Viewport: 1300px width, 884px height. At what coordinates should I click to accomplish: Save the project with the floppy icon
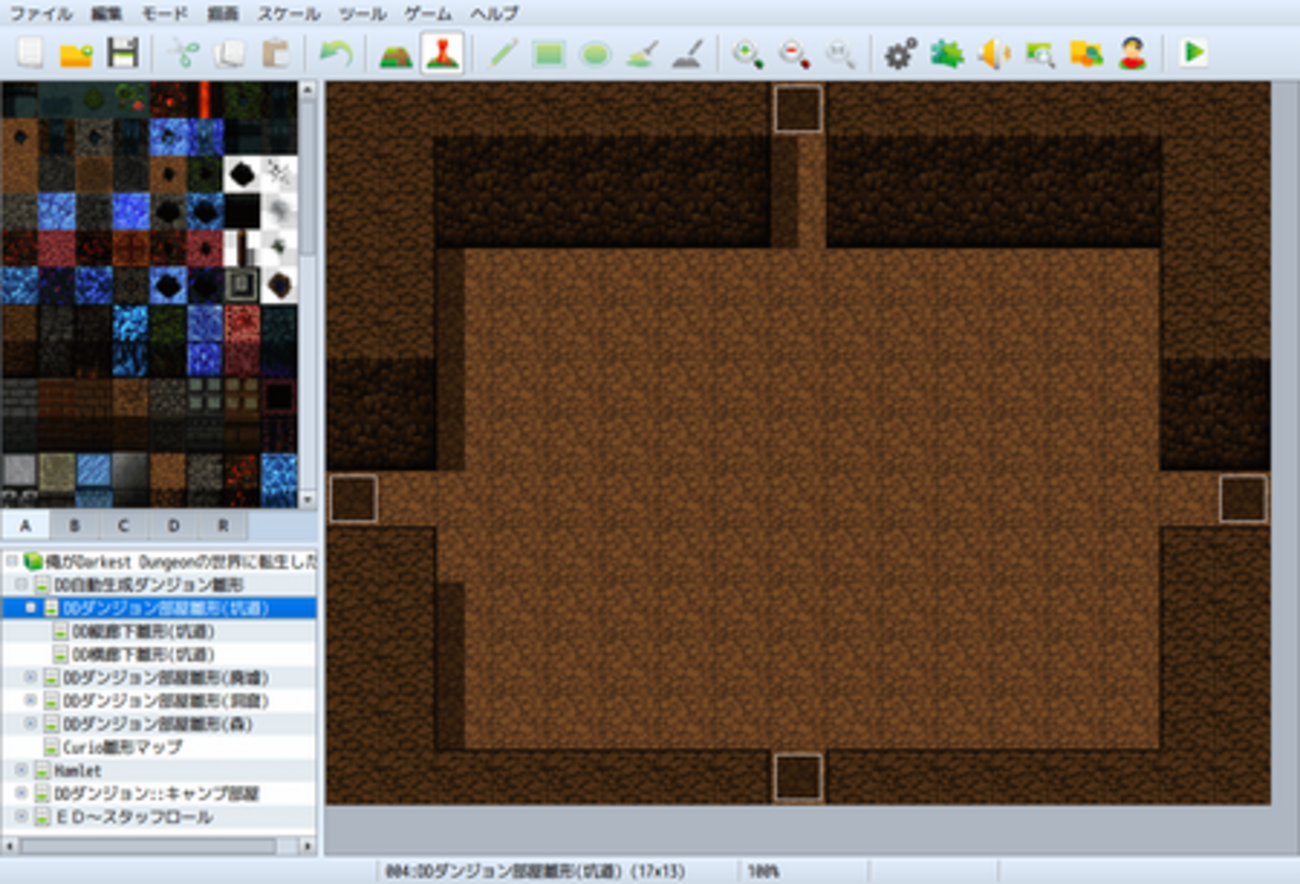pyautogui.click(x=122, y=52)
